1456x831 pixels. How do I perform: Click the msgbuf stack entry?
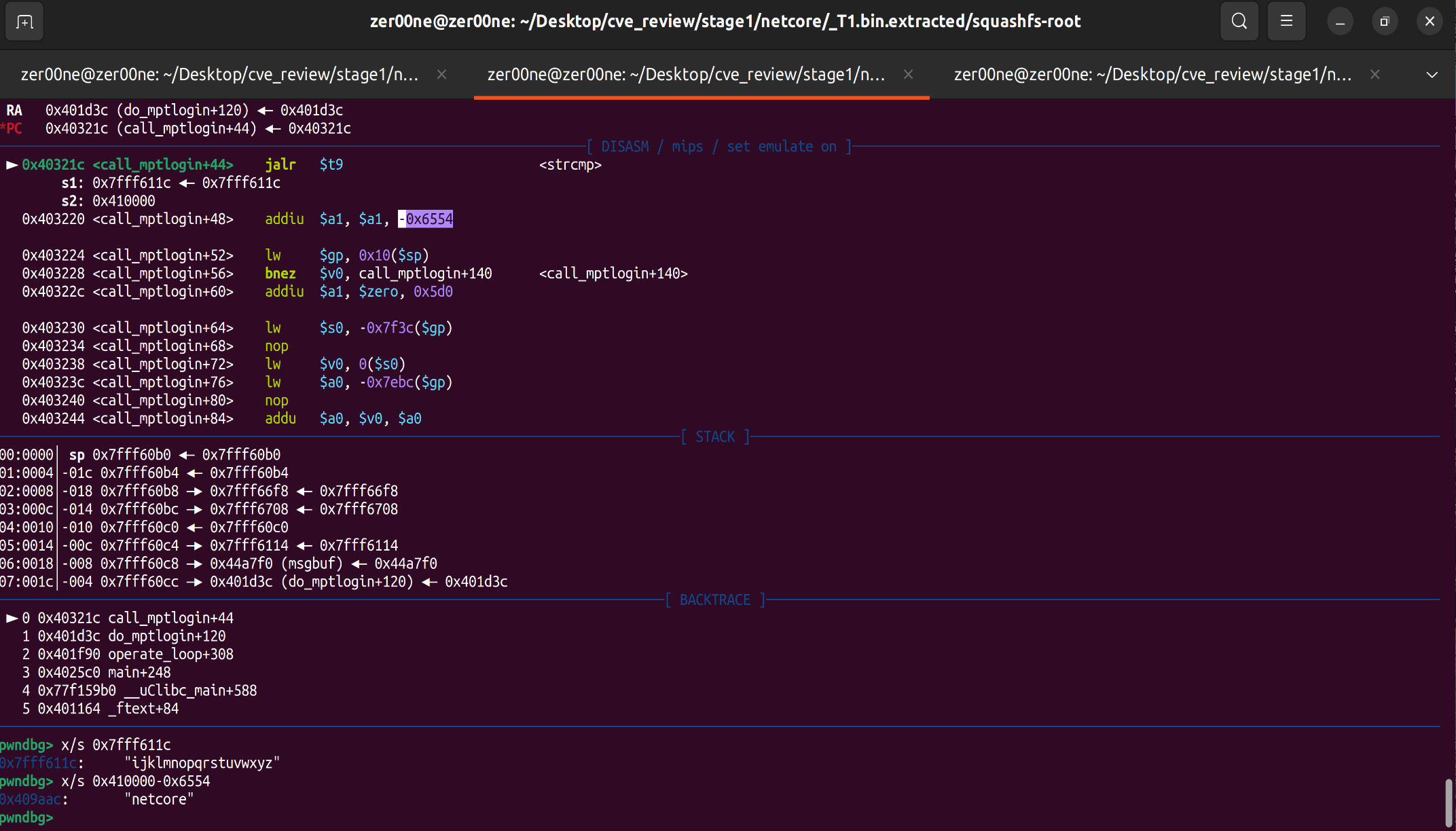[219, 564]
